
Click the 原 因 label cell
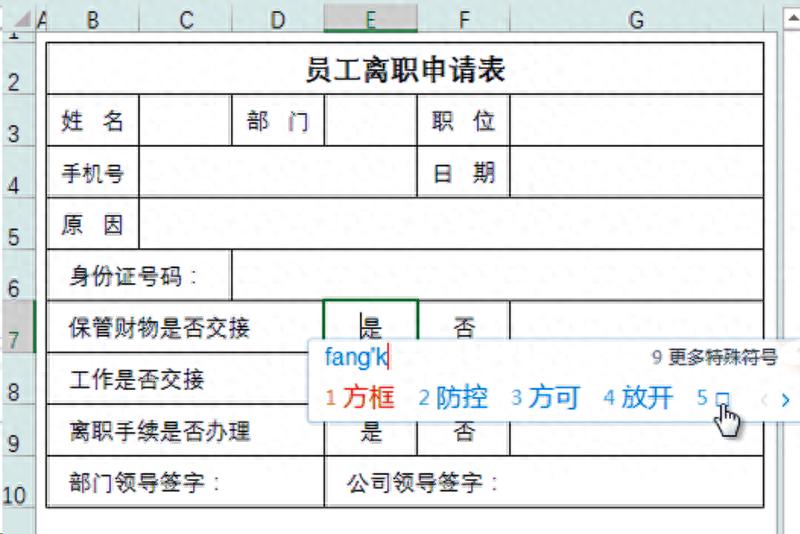(92, 224)
